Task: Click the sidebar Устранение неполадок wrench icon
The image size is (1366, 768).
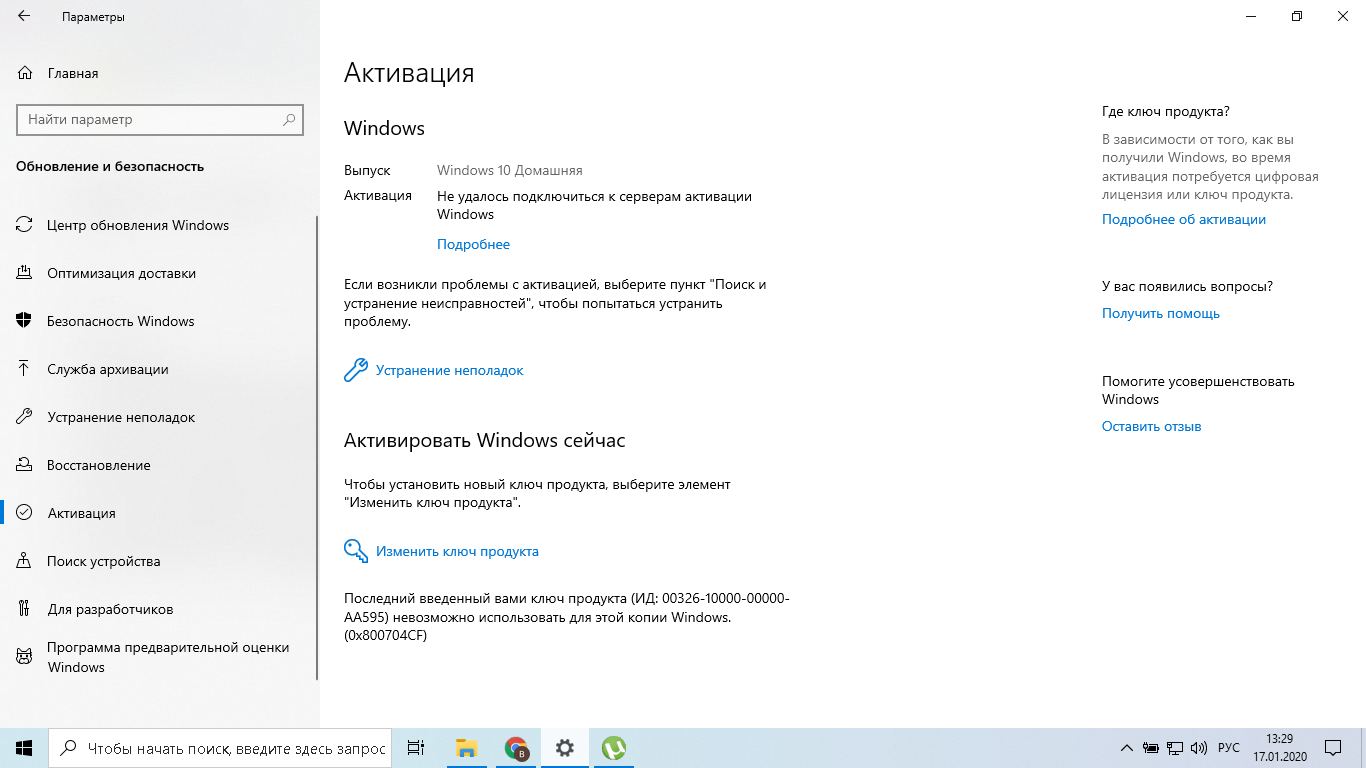Action: tap(24, 417)
